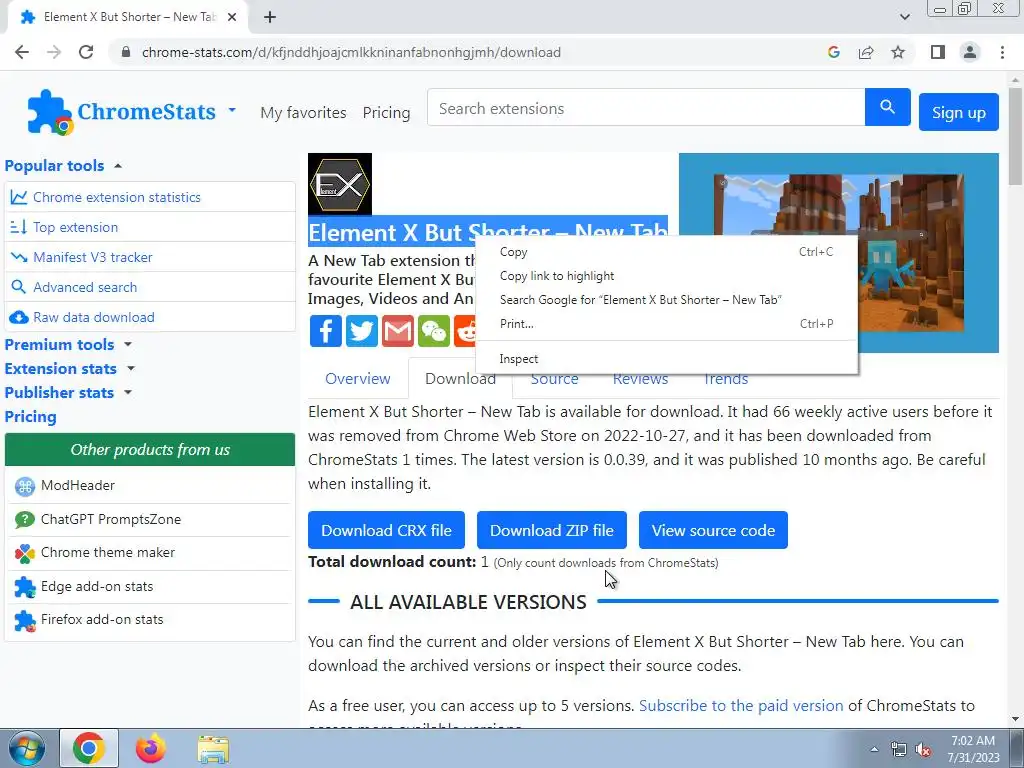Click the blue search magnifier button
This screenshot has width=1024, height=768.
(888, 107)
